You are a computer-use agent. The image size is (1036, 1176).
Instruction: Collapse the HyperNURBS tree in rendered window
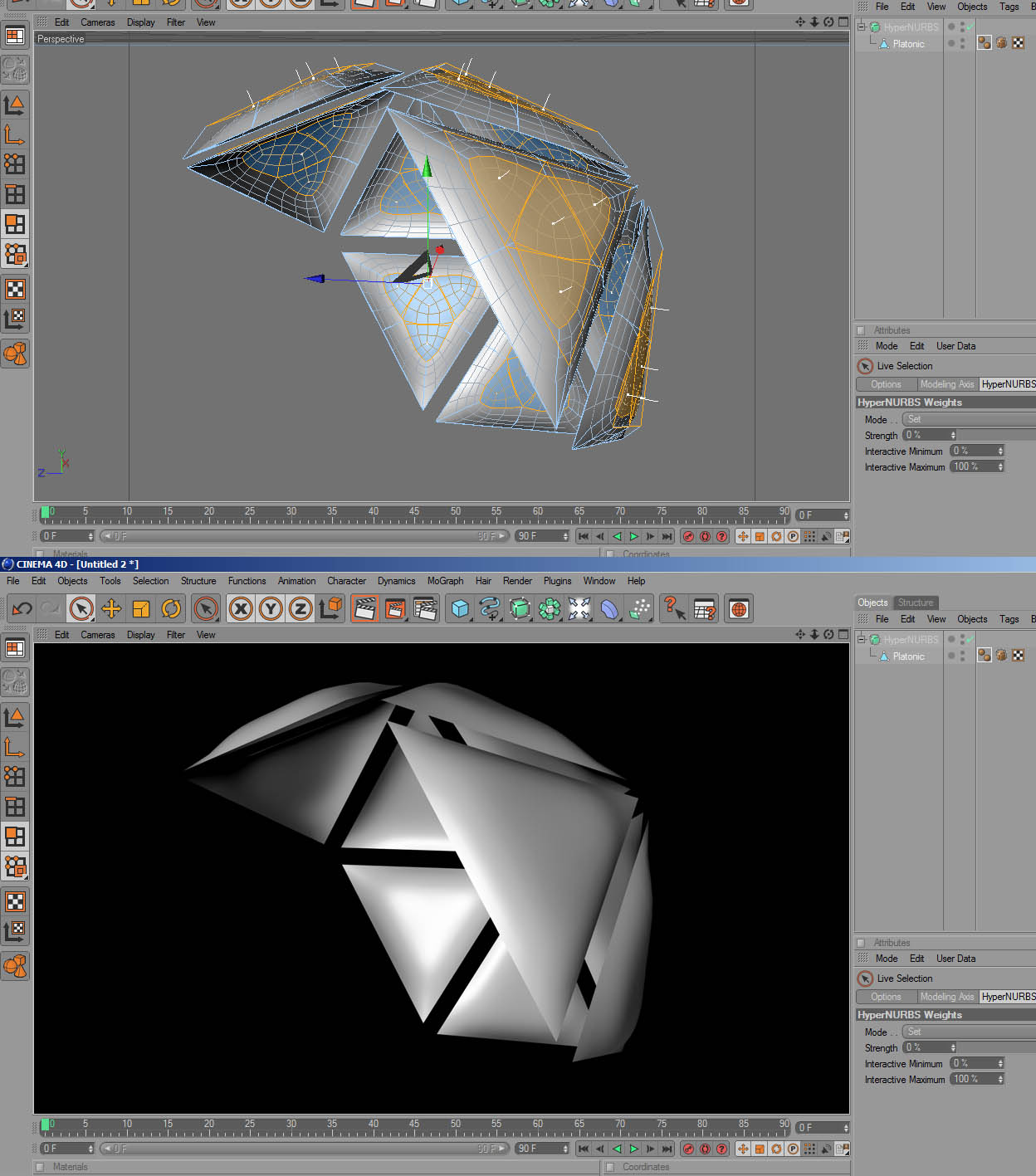pyautogui.click(x=862, y=639)
